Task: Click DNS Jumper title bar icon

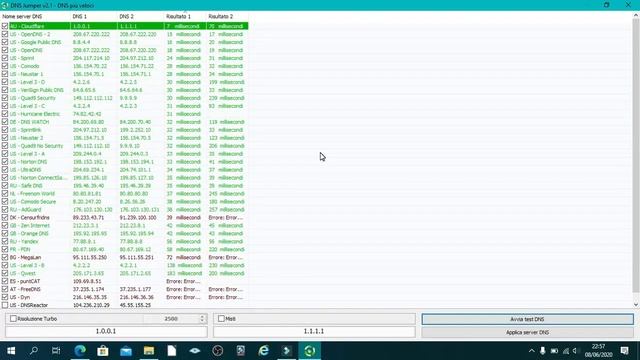Action: [x=4, y=5]
